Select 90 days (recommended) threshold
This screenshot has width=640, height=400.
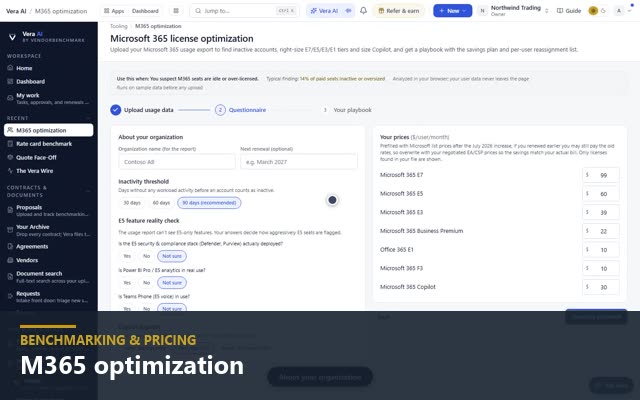(209, 203)
